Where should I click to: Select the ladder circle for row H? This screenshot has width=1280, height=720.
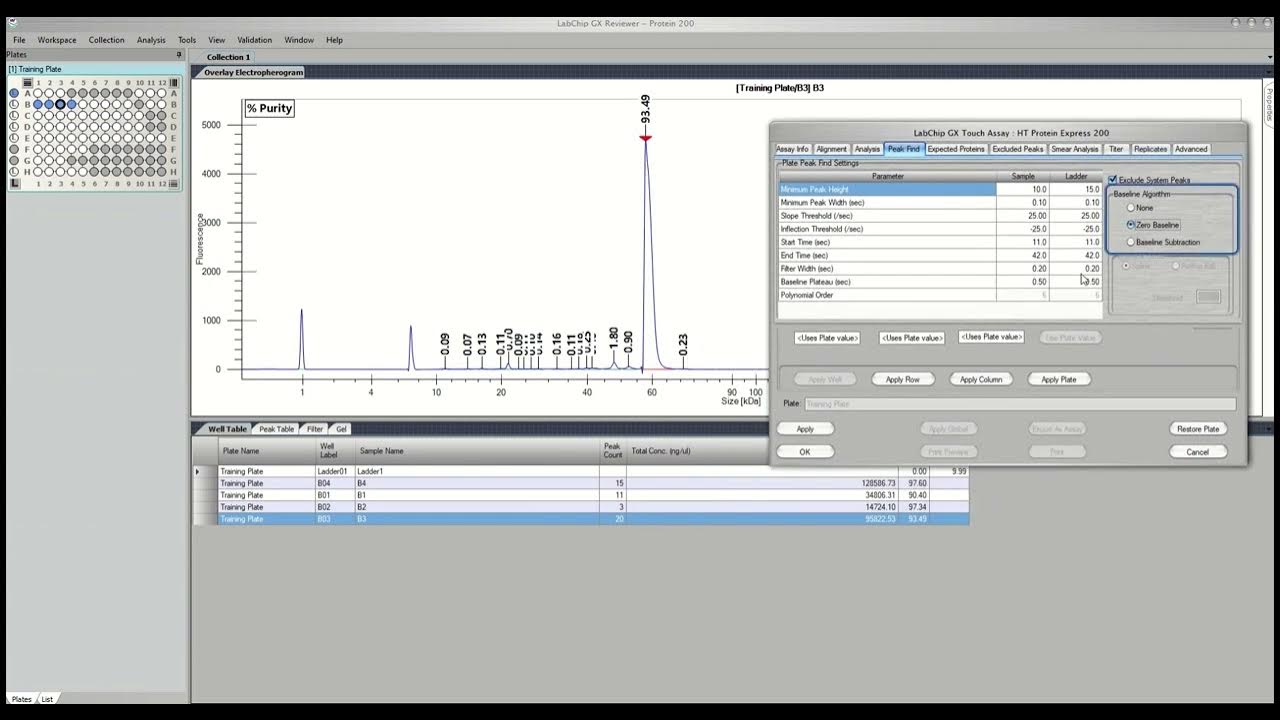[14, 172]
